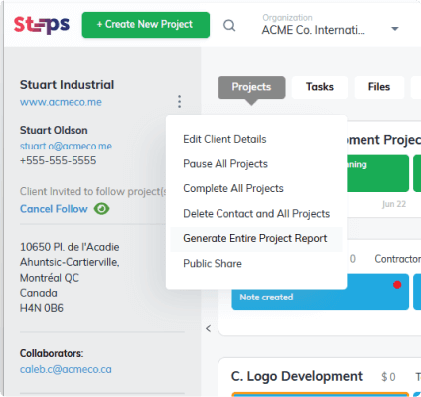
Task: Click the Steps logo
Action: (x=42, y=25)
